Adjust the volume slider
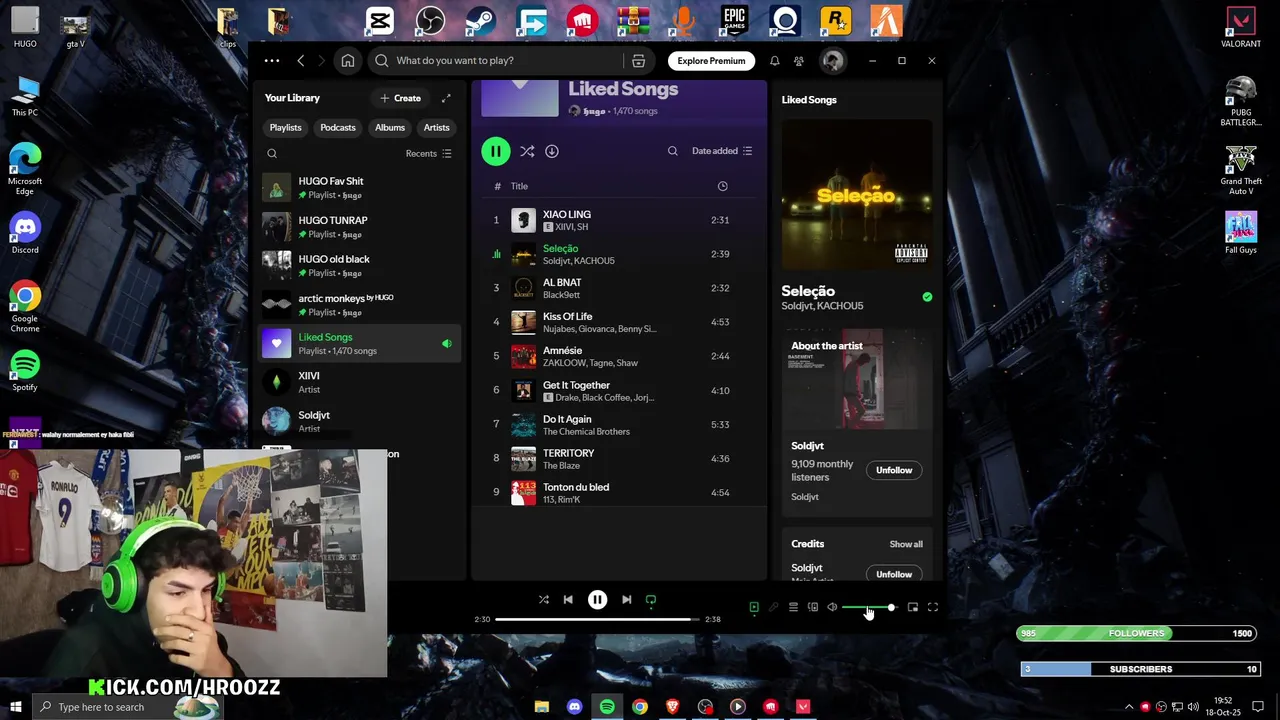Screen dimensions: 1280x720 click(869, 607)
